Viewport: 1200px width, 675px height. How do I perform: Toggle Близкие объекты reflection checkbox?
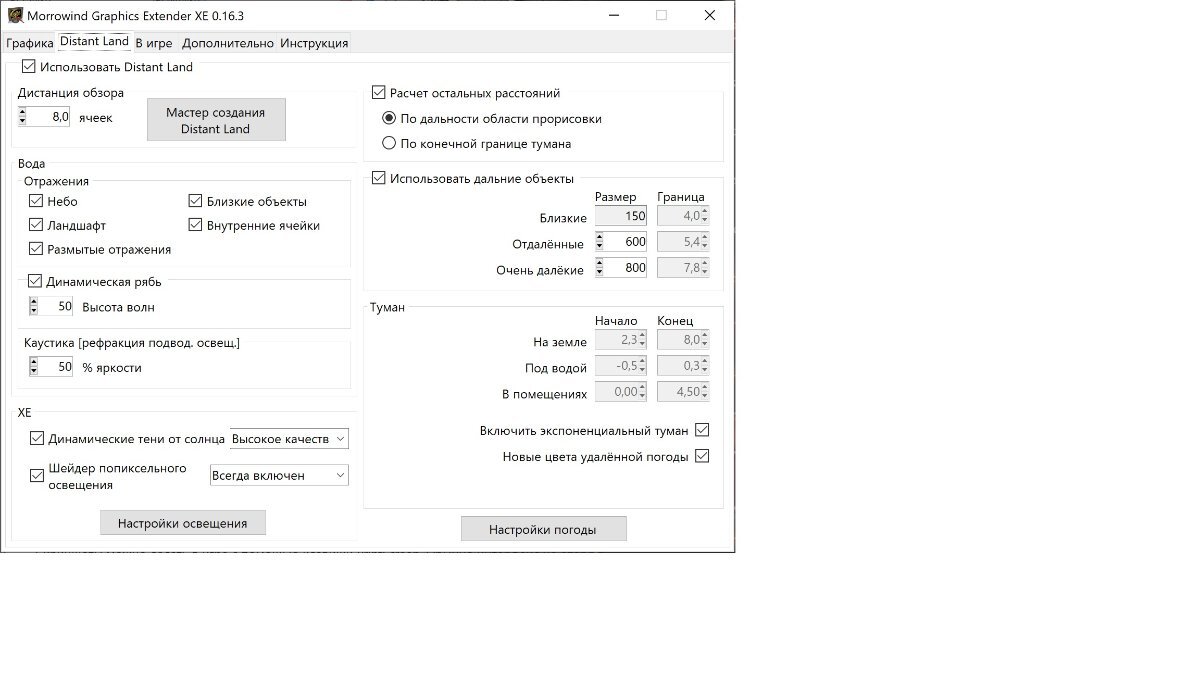point(196,201)
